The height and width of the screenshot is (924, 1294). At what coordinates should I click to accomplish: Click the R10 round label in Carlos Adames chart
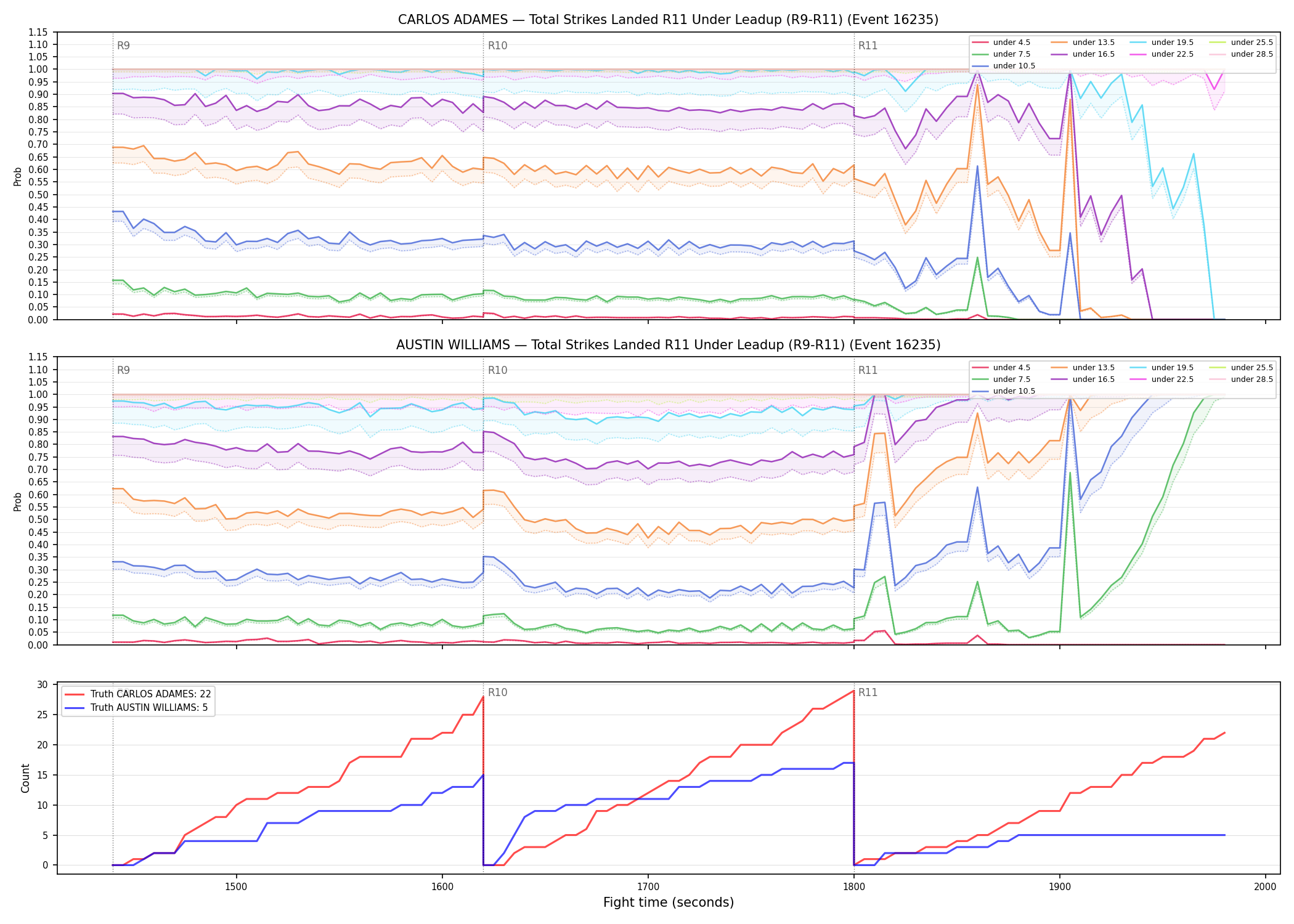(497, 46)
